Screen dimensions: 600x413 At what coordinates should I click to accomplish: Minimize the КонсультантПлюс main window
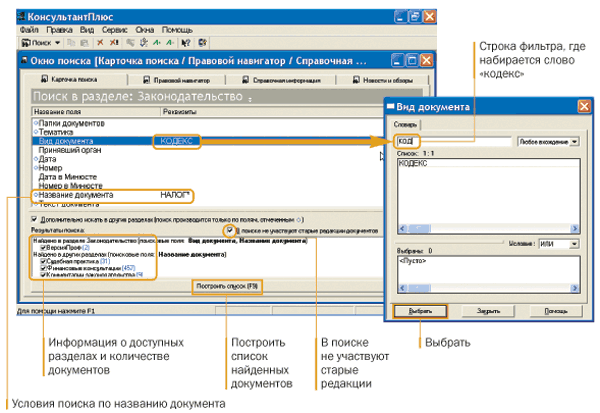pos(401,16)
